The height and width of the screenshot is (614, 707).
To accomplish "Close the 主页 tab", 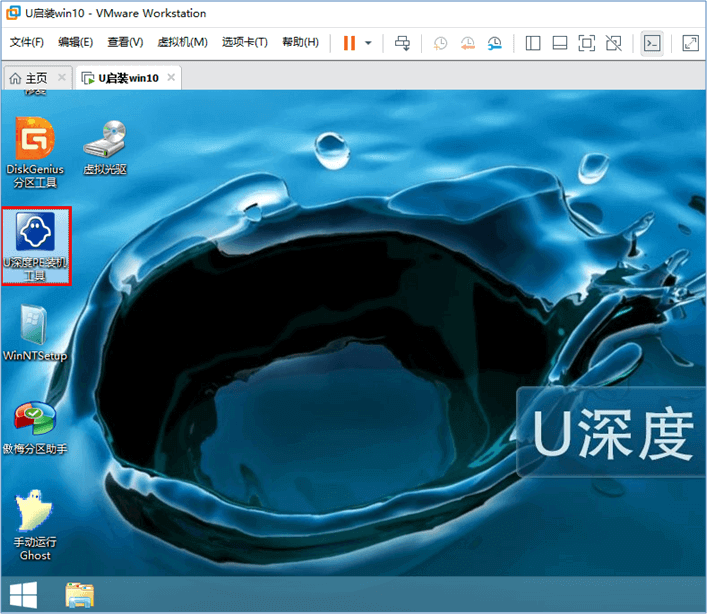I will (62, 78).
